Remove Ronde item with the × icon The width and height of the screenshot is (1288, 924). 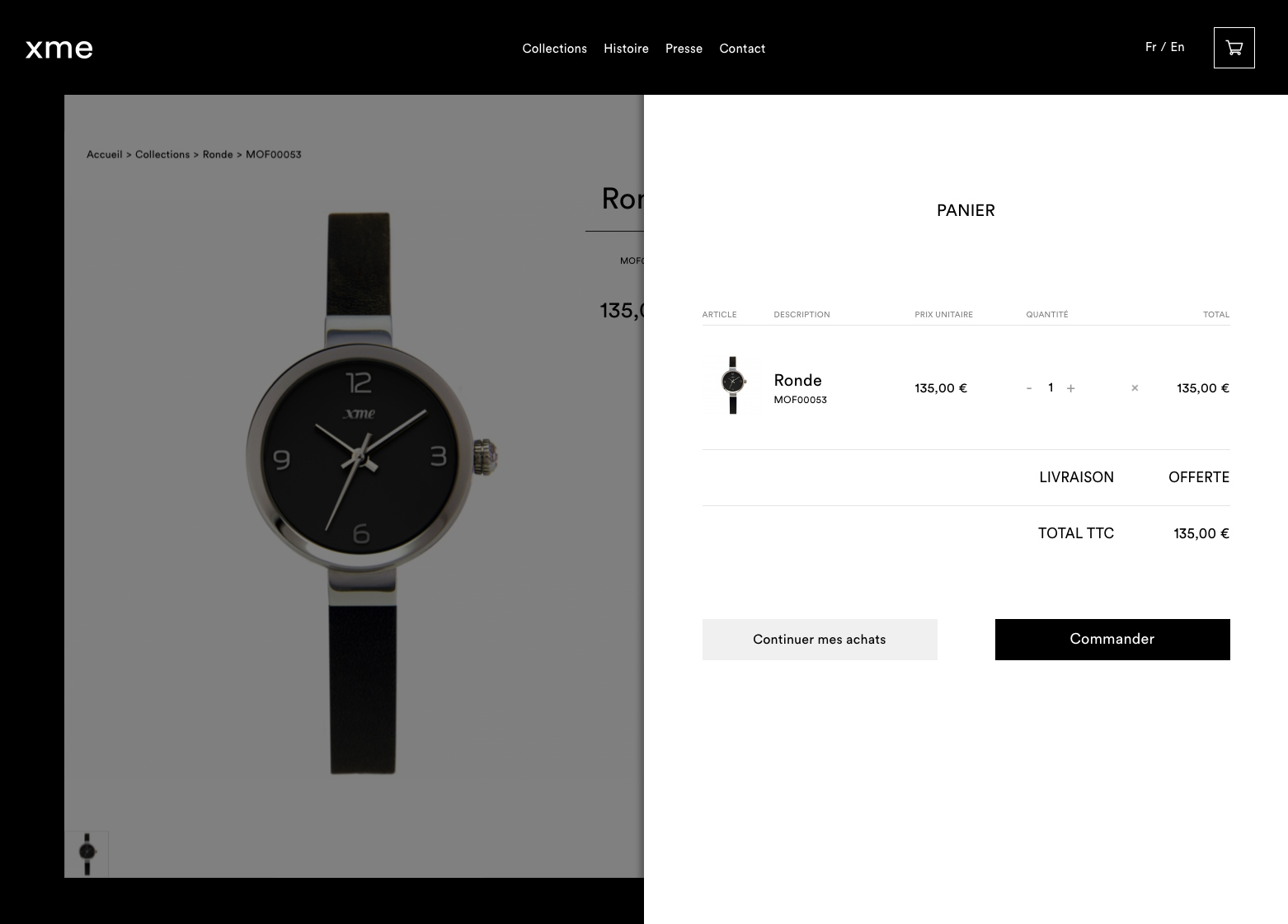[1135, 388]
